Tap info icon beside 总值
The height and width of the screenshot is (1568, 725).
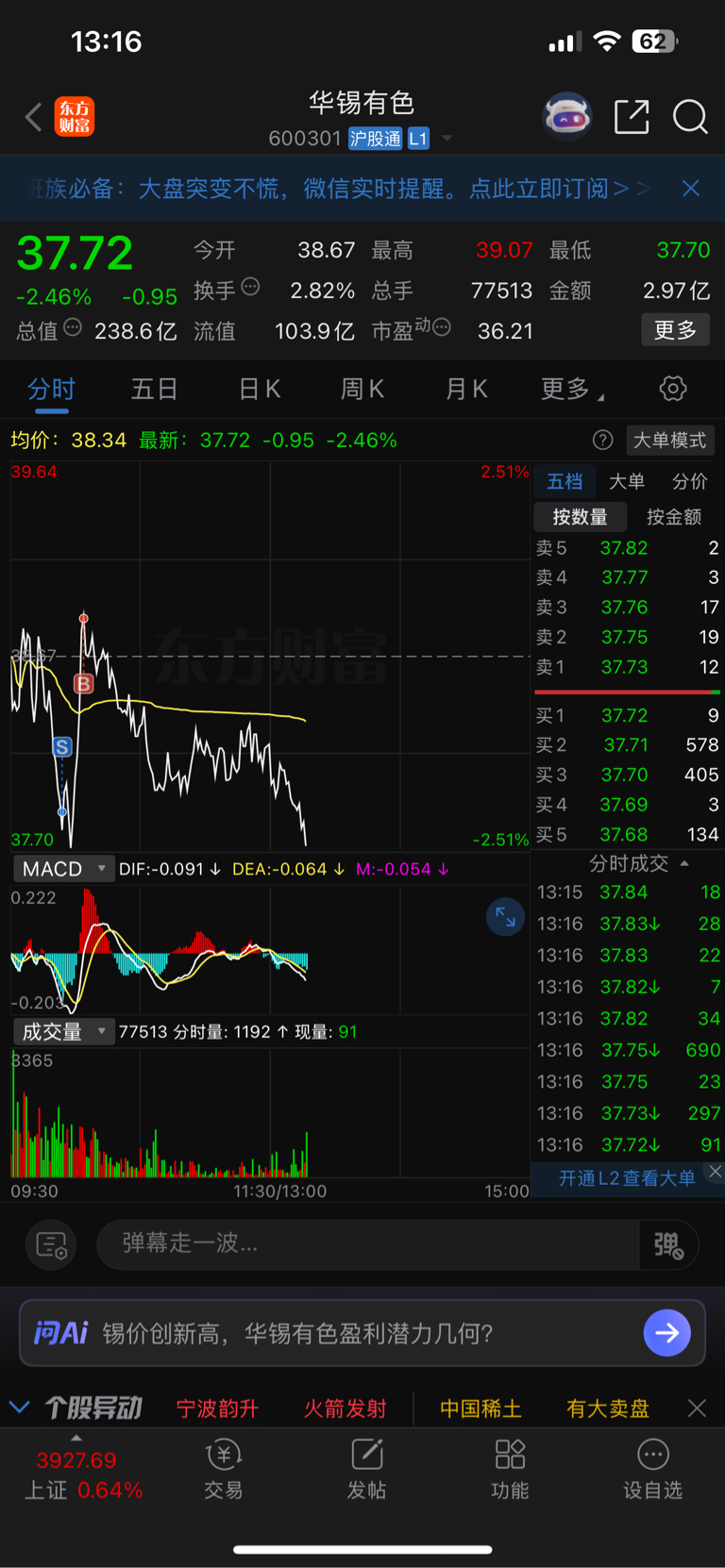pos(73,327)
